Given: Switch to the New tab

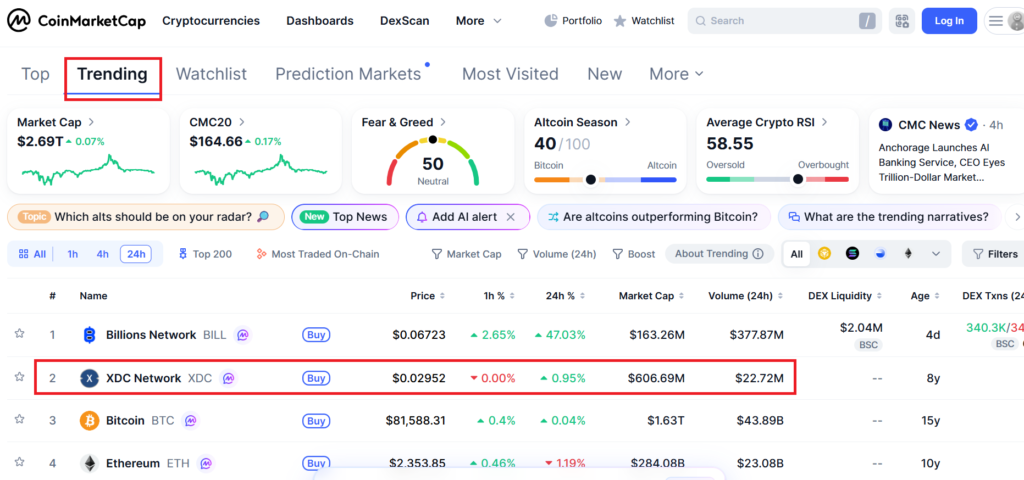Looking at the screenshot, I should 605,74.
